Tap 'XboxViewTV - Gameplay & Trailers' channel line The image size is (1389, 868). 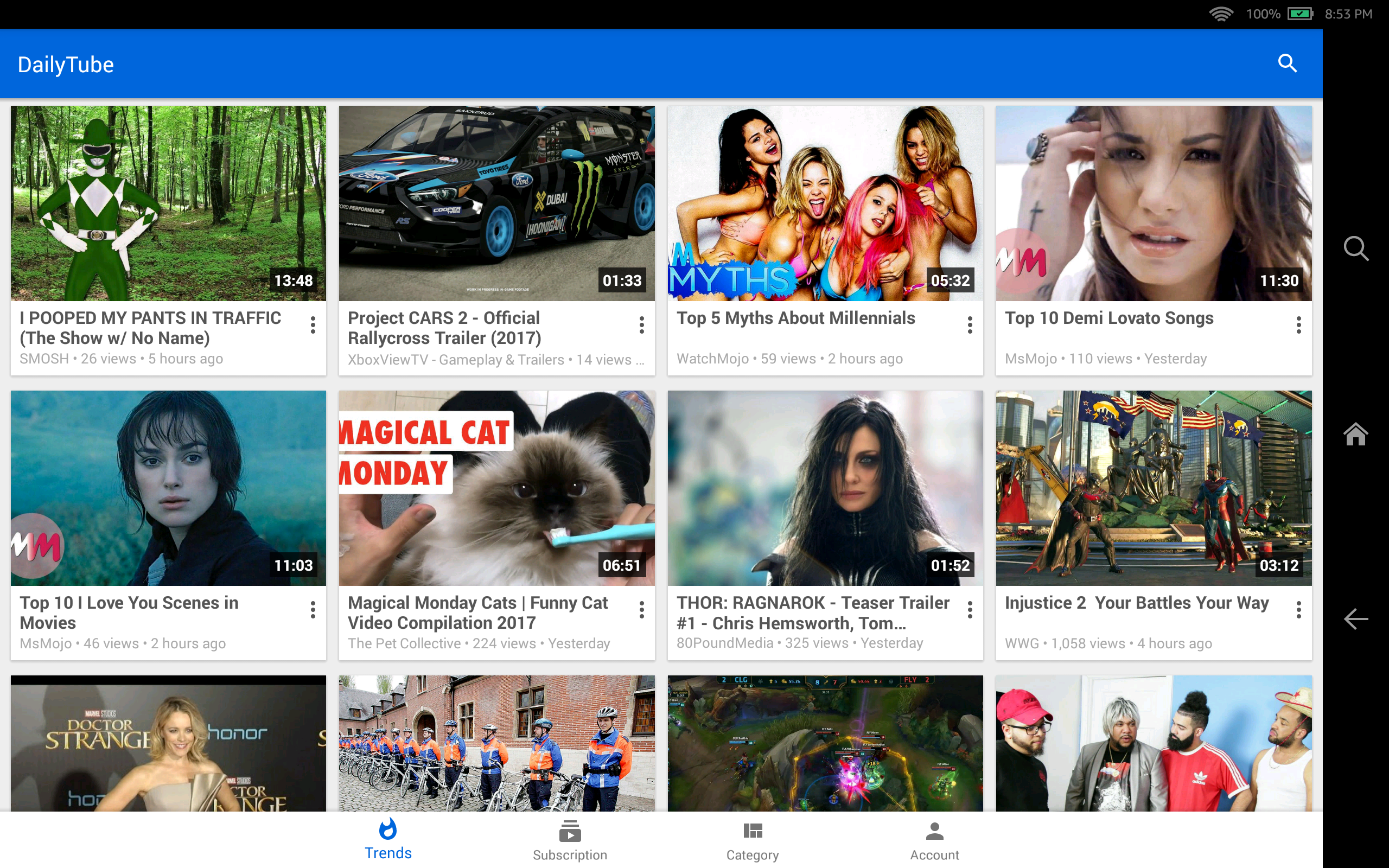tap(496, 360)
